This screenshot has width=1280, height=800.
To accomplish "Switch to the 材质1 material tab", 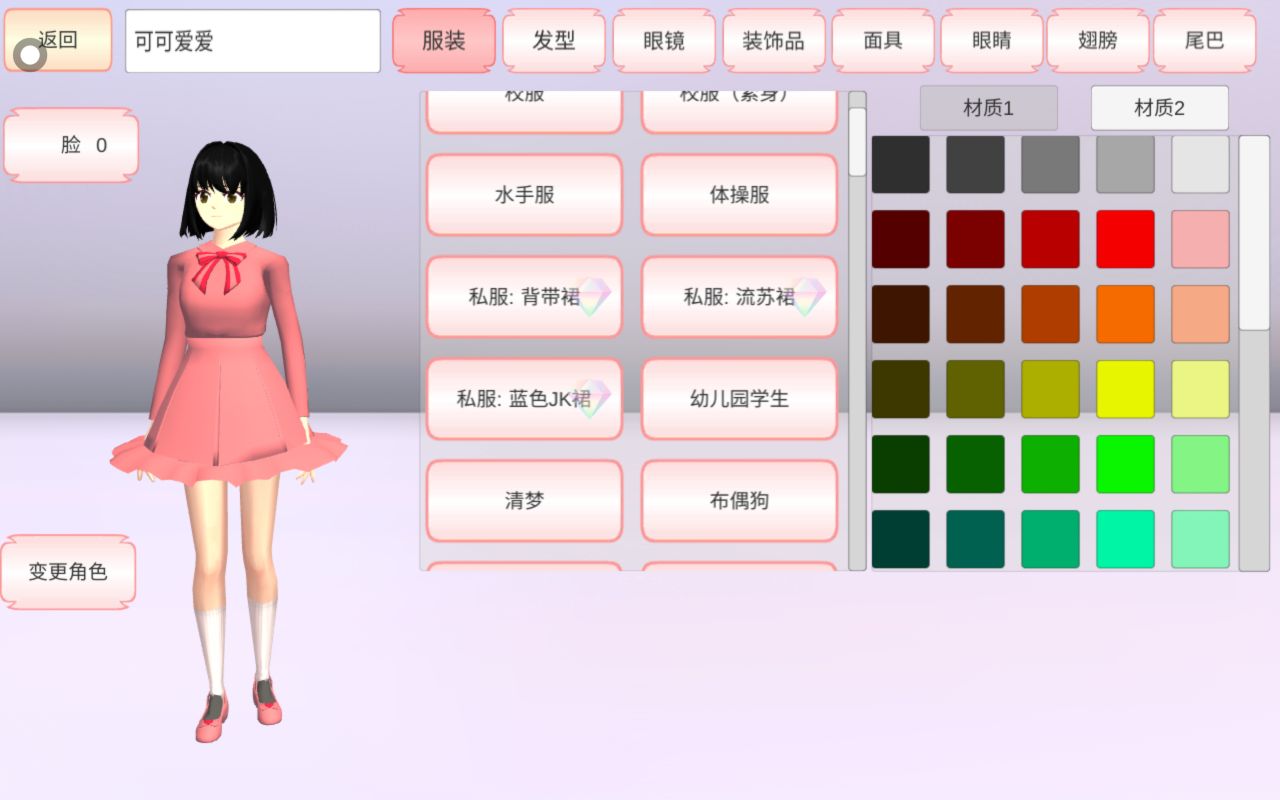I will 988,108.
